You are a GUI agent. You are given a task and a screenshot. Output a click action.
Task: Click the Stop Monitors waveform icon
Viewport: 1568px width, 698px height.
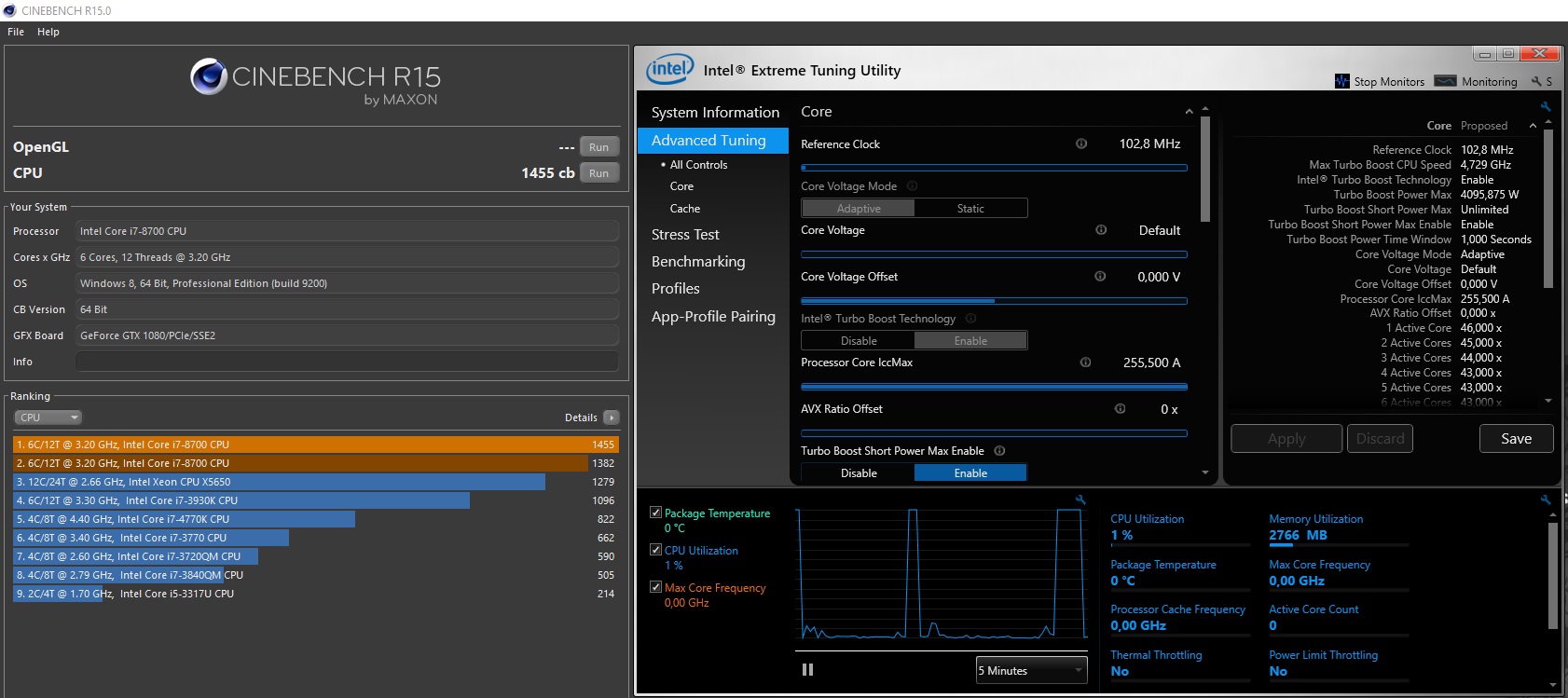pos(1342,81)
